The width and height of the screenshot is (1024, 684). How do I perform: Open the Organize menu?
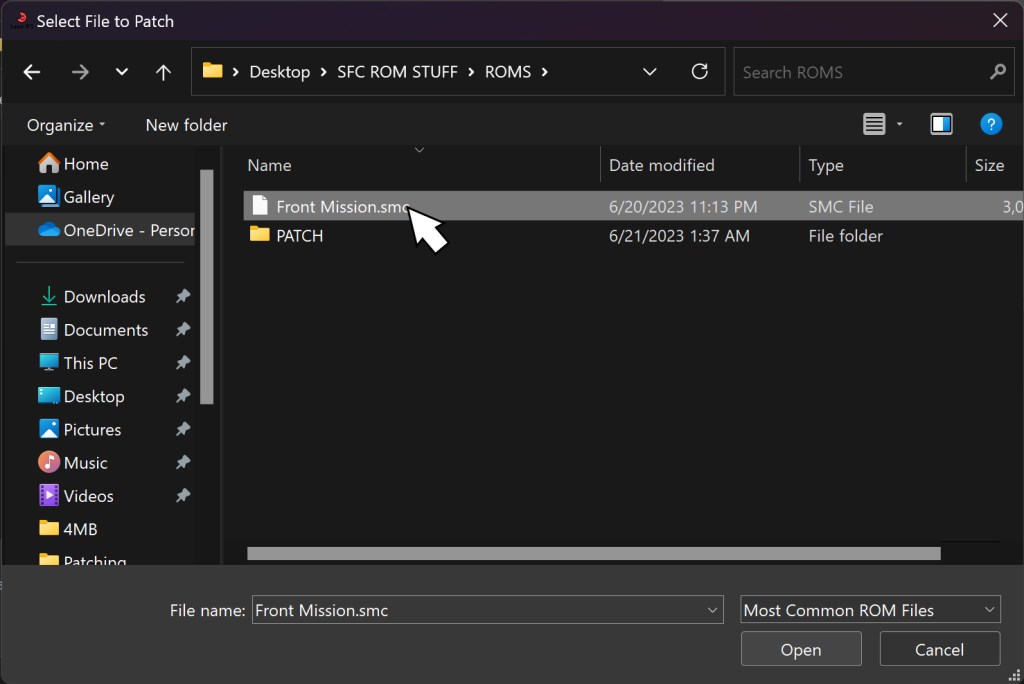point(66,125)
